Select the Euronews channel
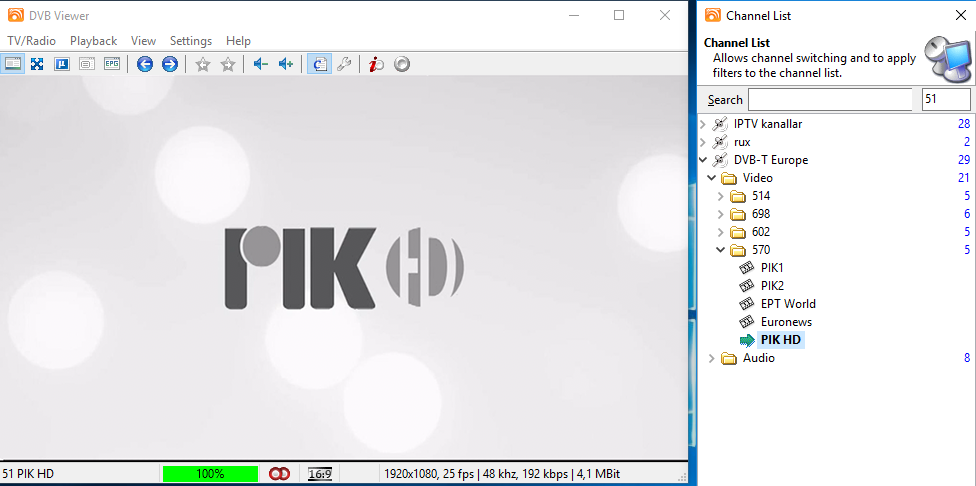 tap(786, 322)
